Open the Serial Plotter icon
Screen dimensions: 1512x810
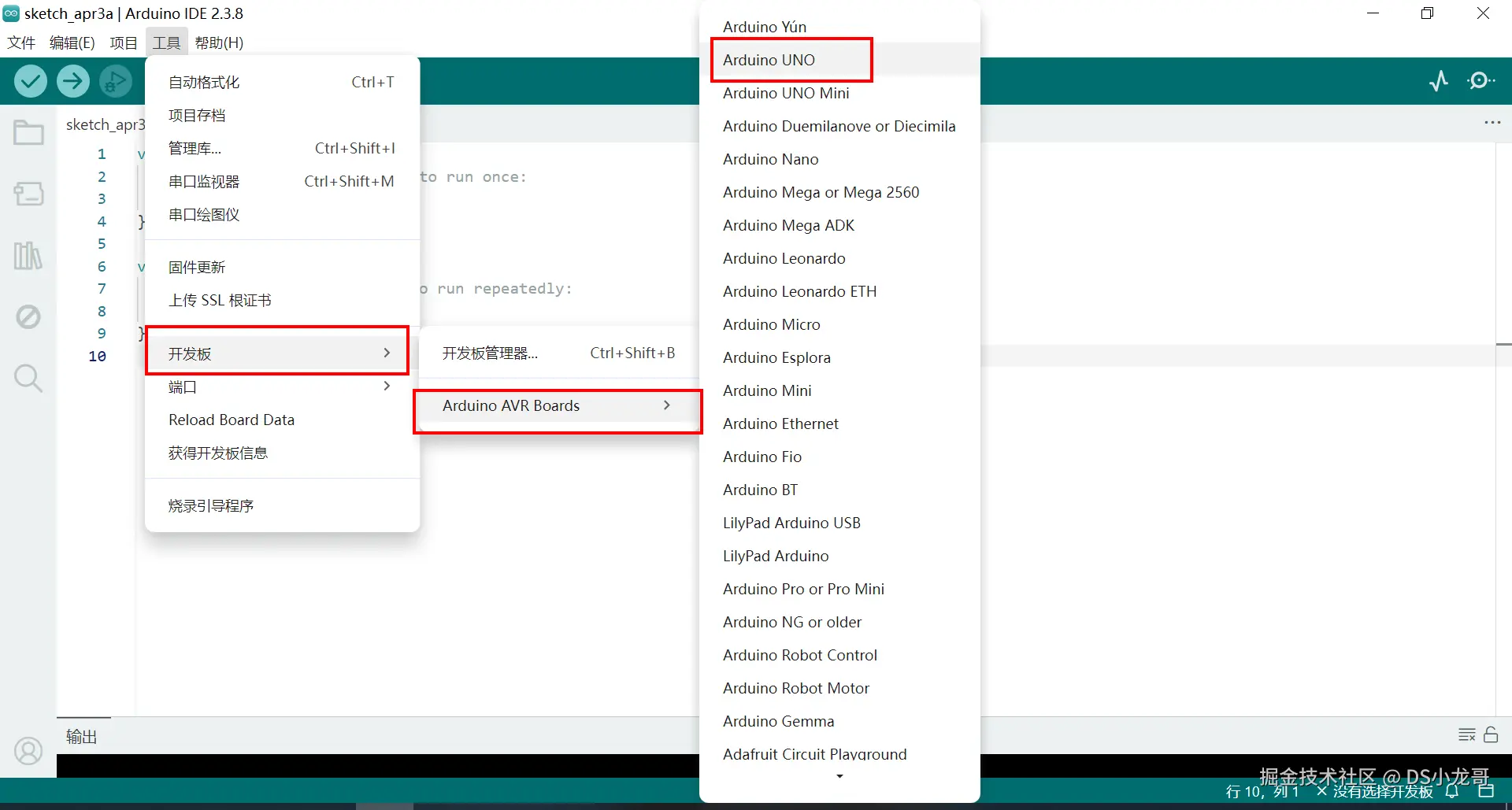pyautogui.click(x=1439, y=81)
